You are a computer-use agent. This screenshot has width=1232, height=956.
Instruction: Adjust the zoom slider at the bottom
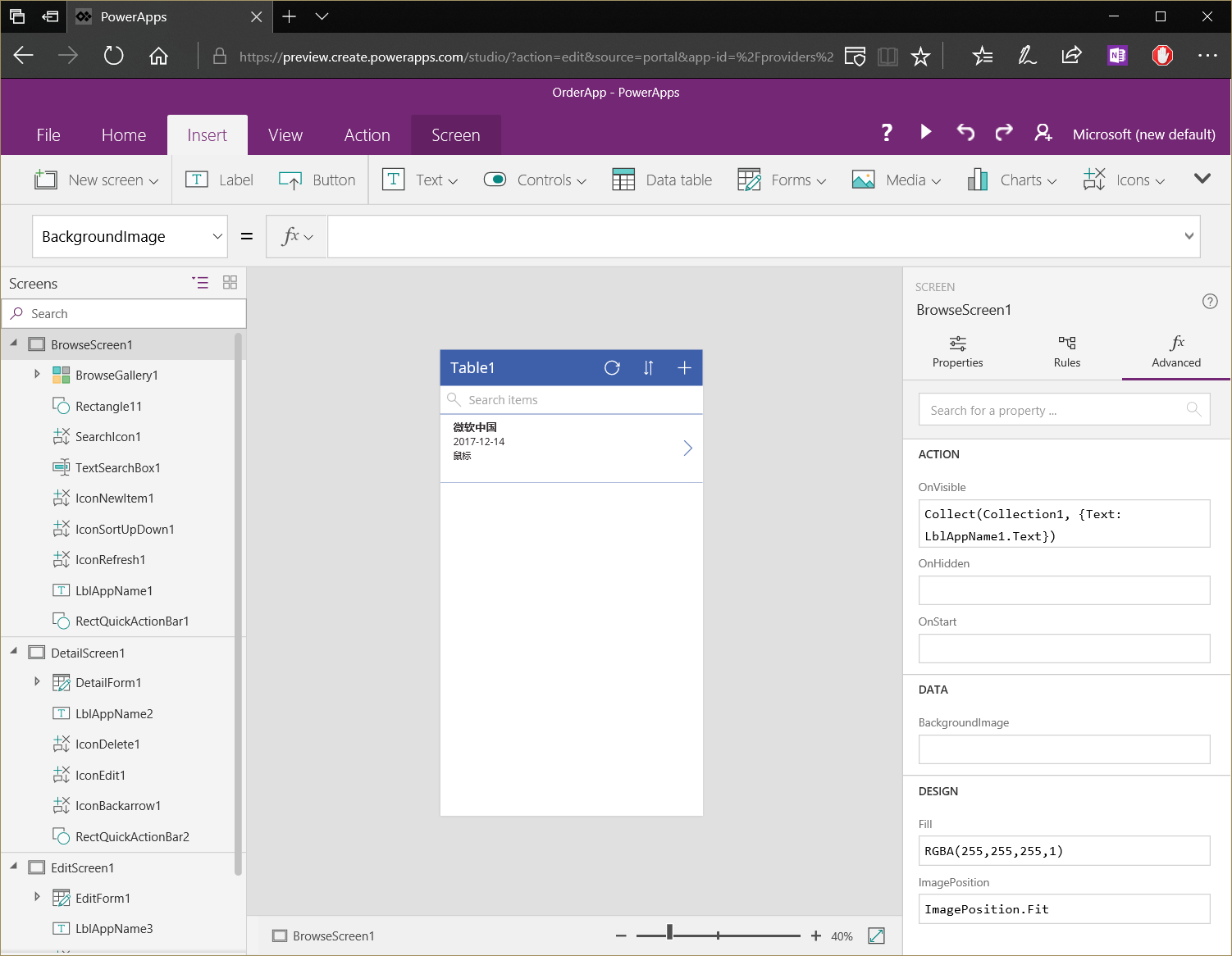click(670, 933)
